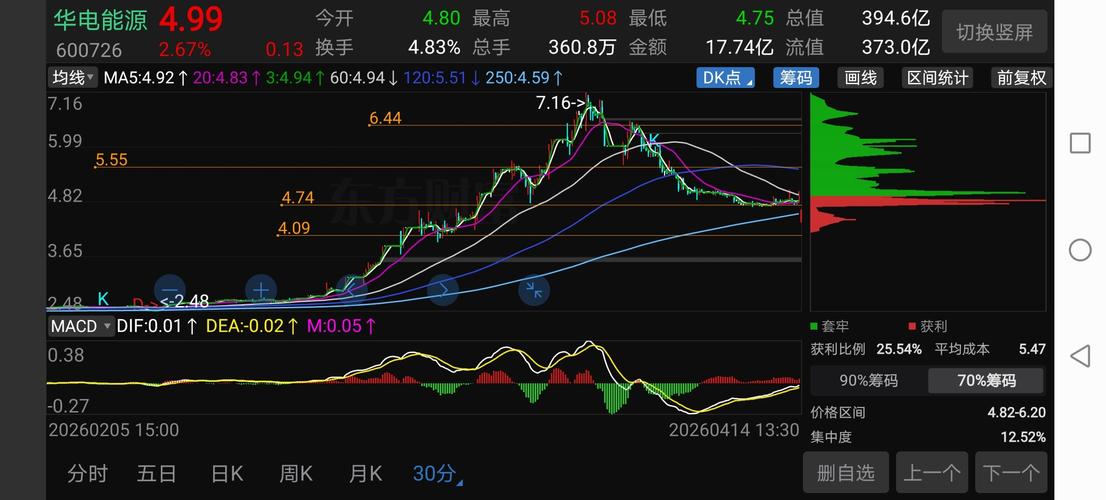The height and width of the screenshot is (500, 1106).
Task: Click the 下一个 next stock button
Action: tap(1011, 472)
